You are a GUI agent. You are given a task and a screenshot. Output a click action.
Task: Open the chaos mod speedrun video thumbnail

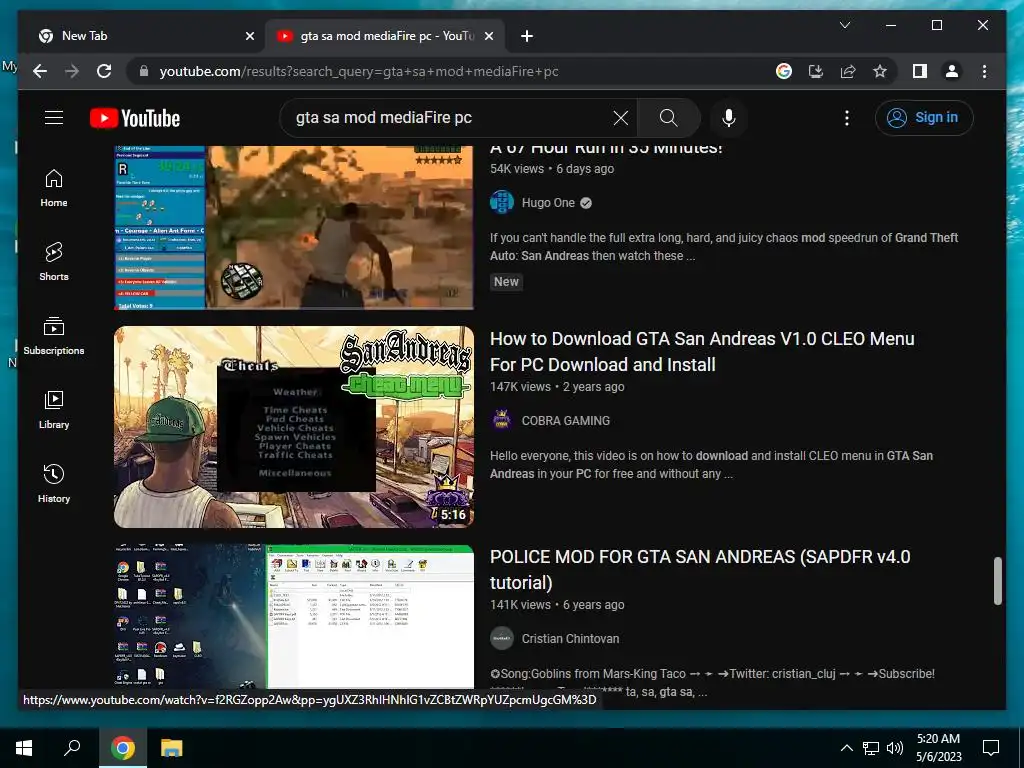coord(294,227)
